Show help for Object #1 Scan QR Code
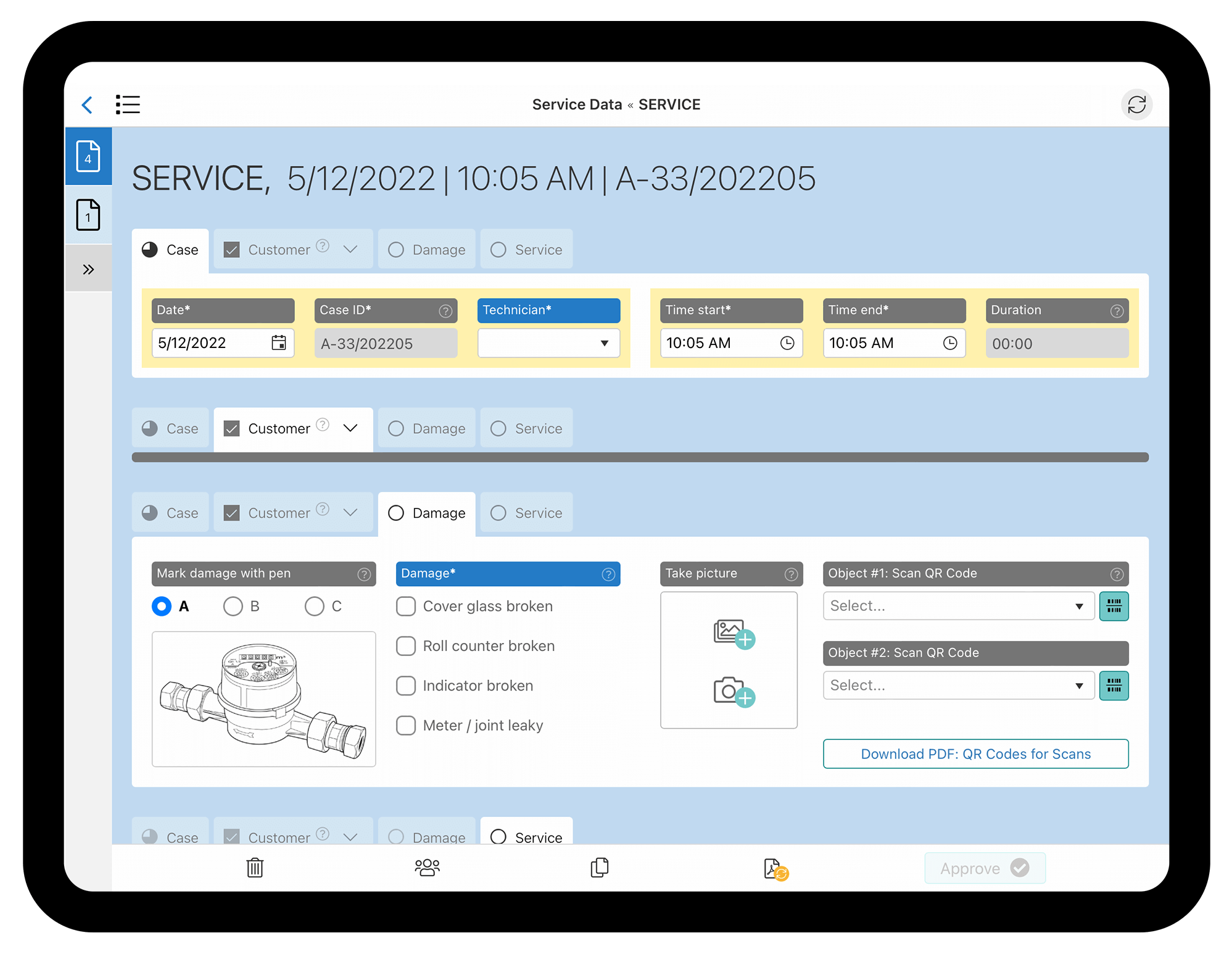This screenshot has width=1232, height=954. [x=1117, y=574]
